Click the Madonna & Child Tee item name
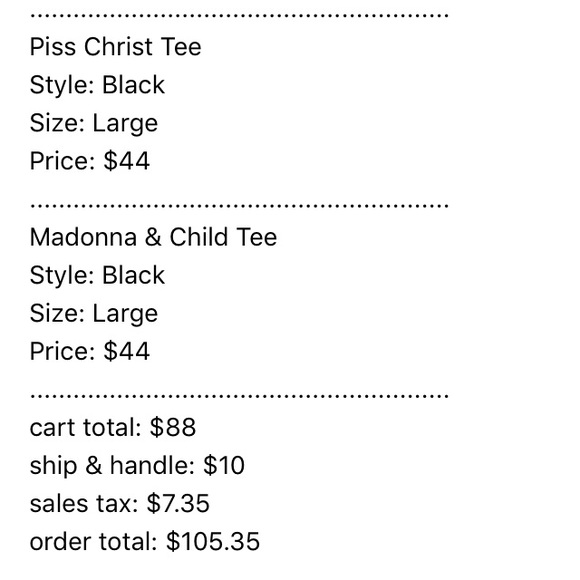 [153, 237]
